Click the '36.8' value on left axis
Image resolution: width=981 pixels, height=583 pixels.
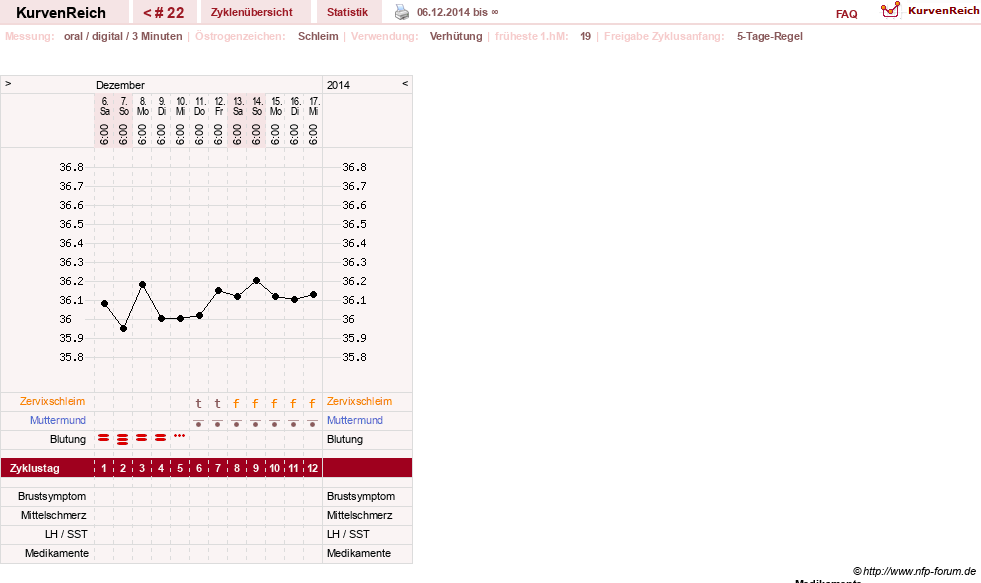(71, 167)
